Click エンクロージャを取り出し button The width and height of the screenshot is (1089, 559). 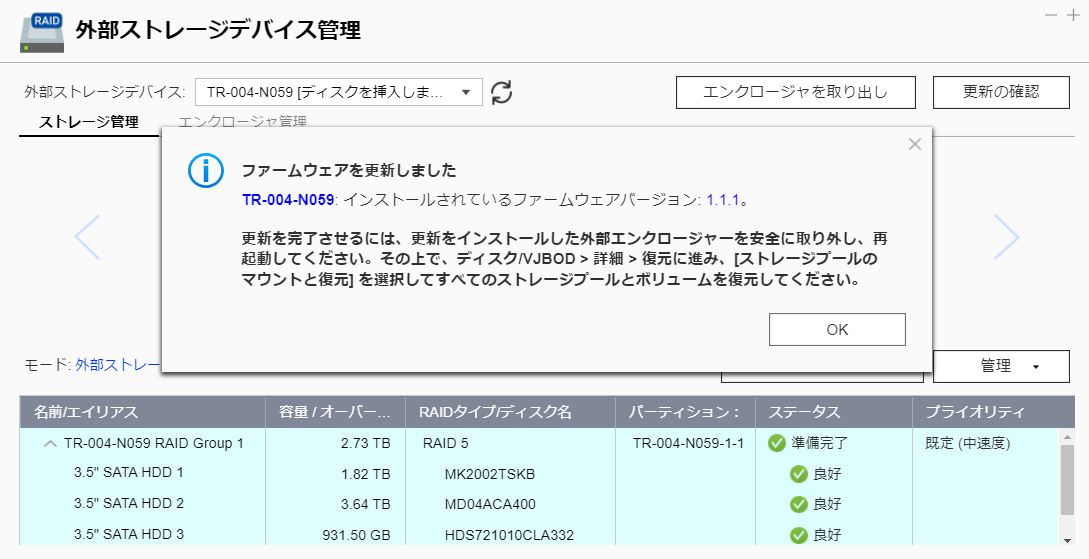[x=795, y=92]
